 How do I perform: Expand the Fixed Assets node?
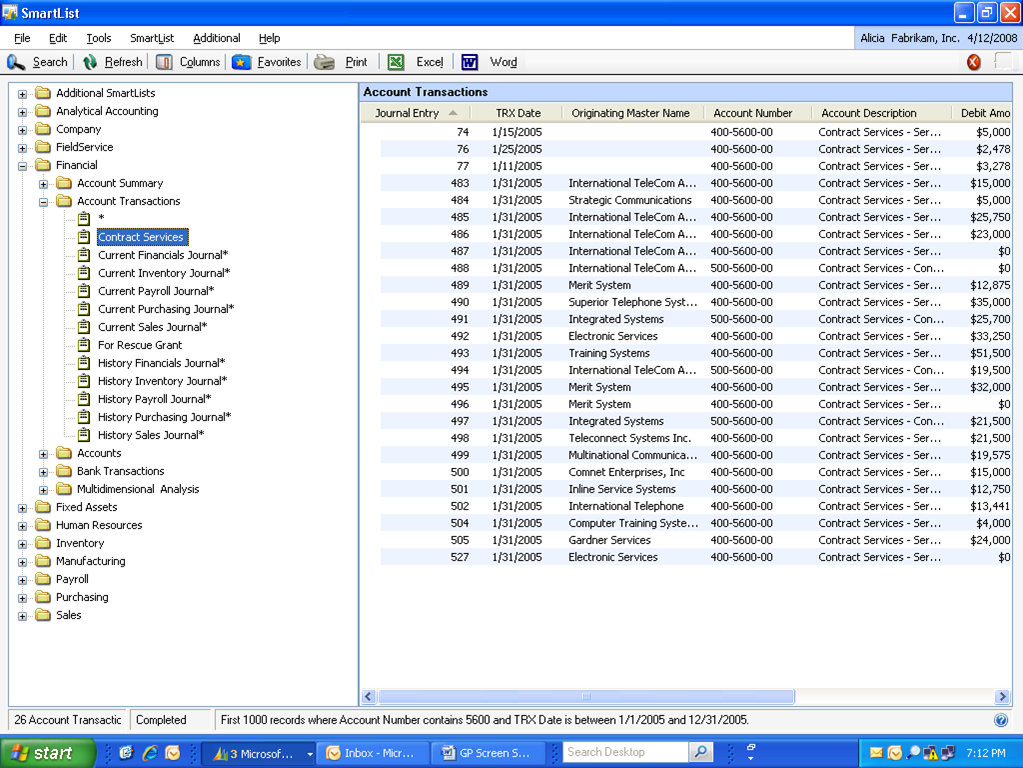pyautogui.click(x=22, y=508)
